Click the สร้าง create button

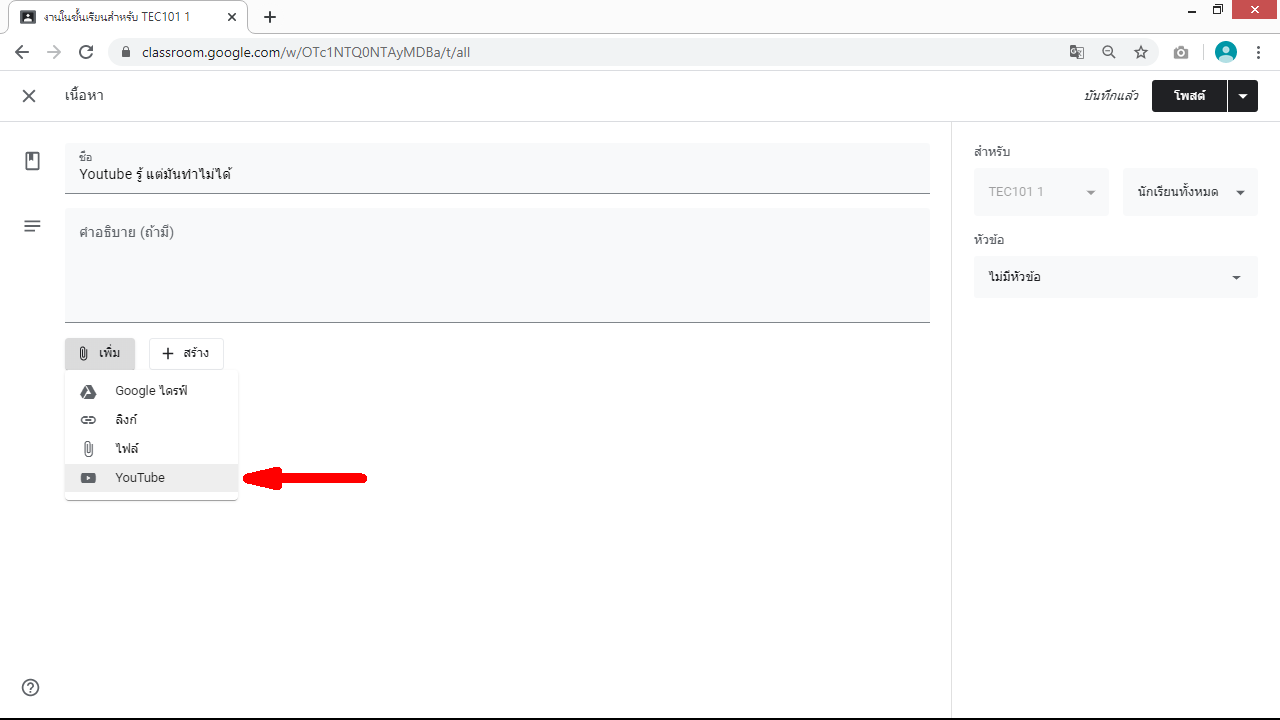(186, 354)
